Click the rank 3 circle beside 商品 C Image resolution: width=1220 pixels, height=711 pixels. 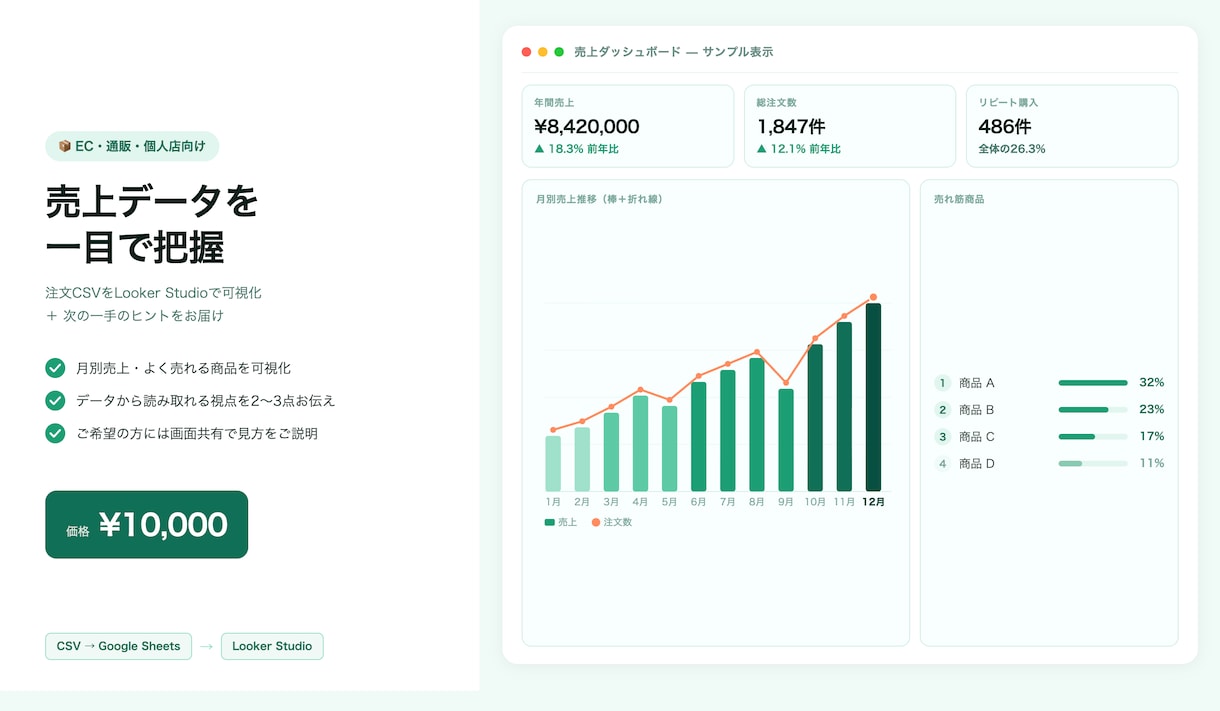[x=942, y=437]
